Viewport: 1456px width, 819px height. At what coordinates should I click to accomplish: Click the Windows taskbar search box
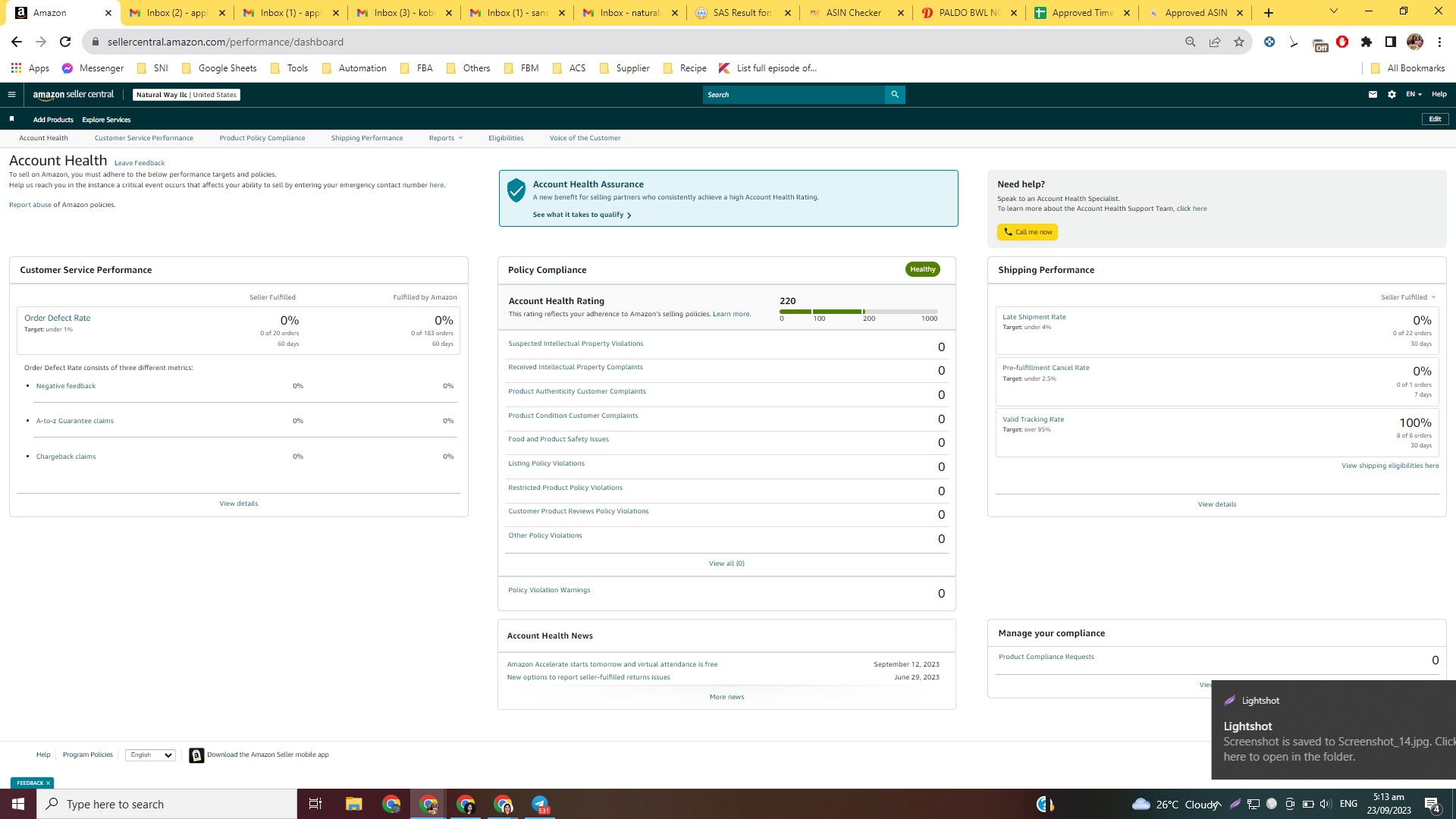pyautogui.click(x=167, y=804)
